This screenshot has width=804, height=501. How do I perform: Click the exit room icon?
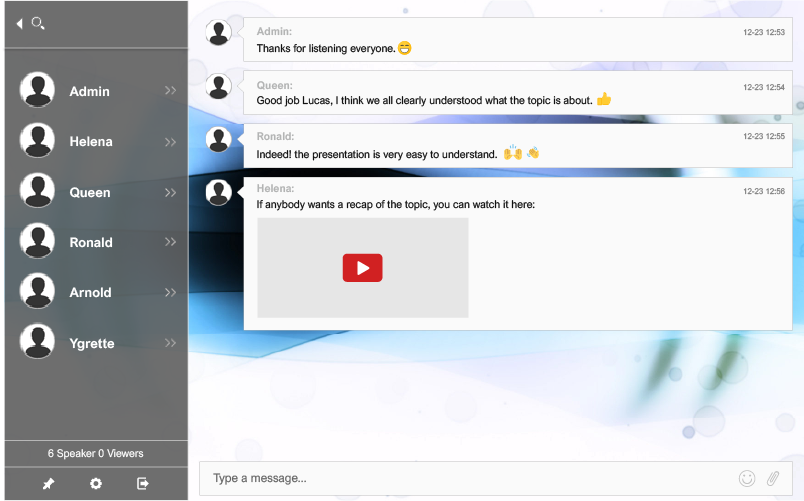(x=143, y=484)
